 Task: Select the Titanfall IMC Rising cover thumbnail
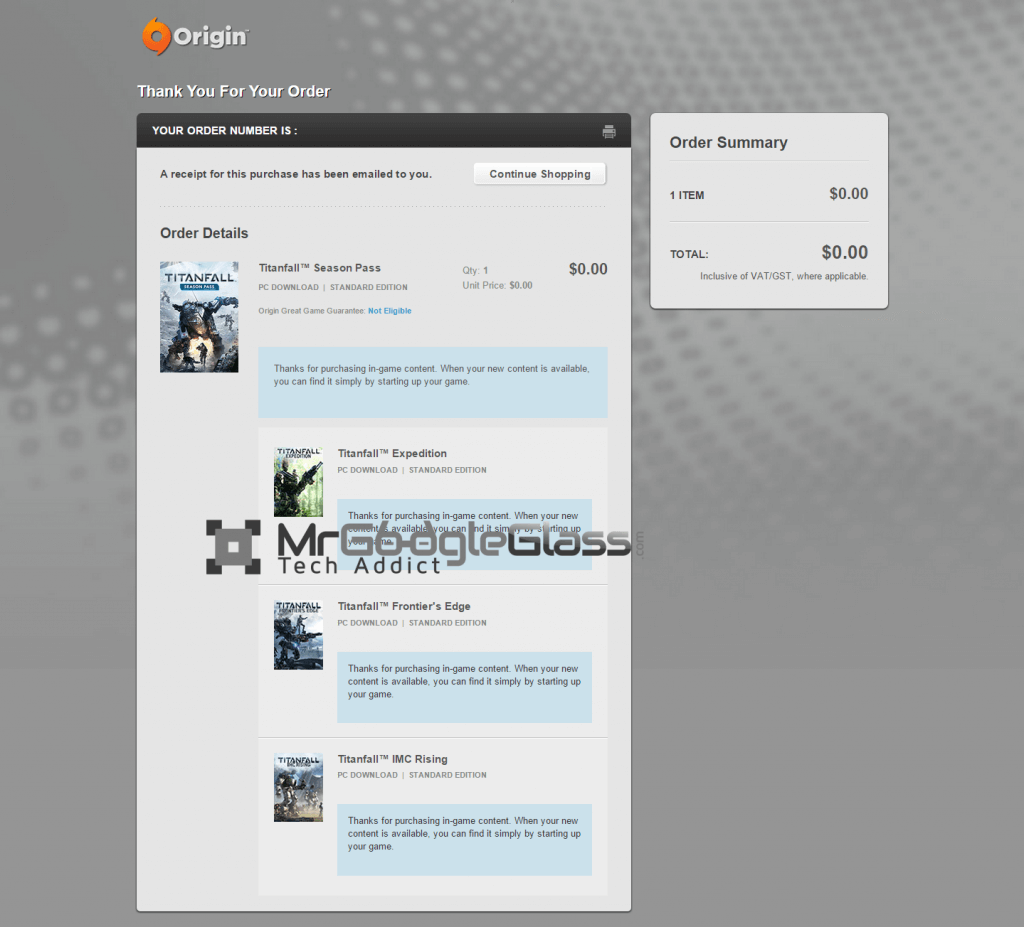(298, 787)
